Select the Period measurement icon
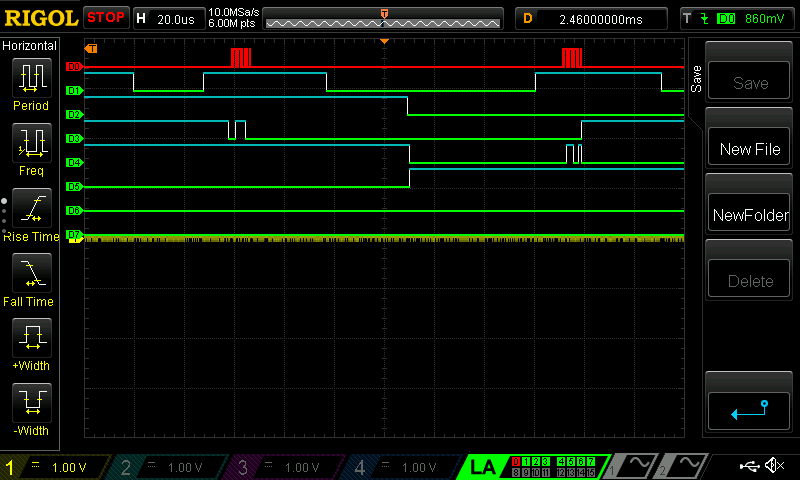 [x=32, y=78]
